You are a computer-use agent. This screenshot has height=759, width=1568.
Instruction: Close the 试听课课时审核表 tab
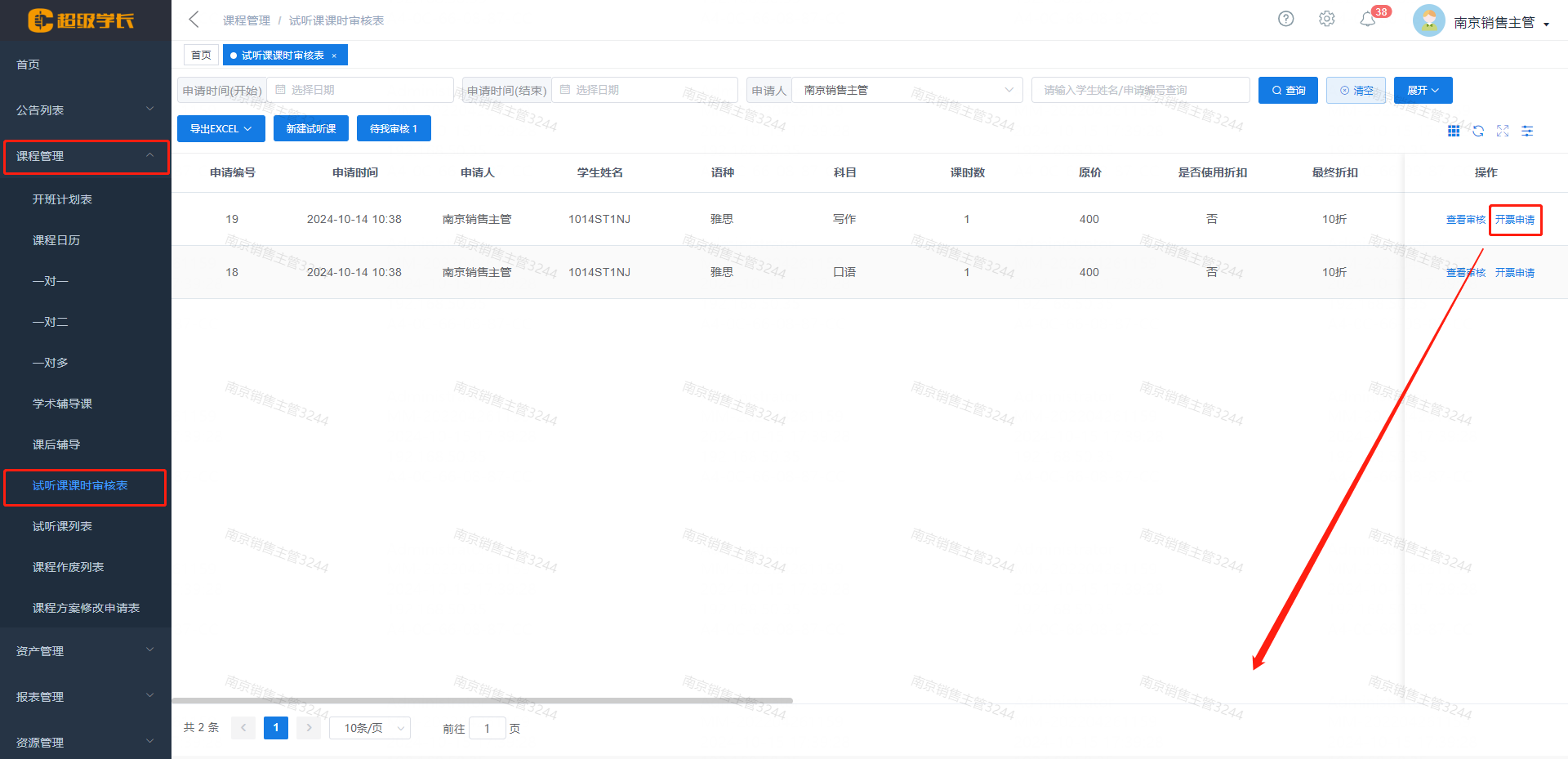[x=334, y=56]
